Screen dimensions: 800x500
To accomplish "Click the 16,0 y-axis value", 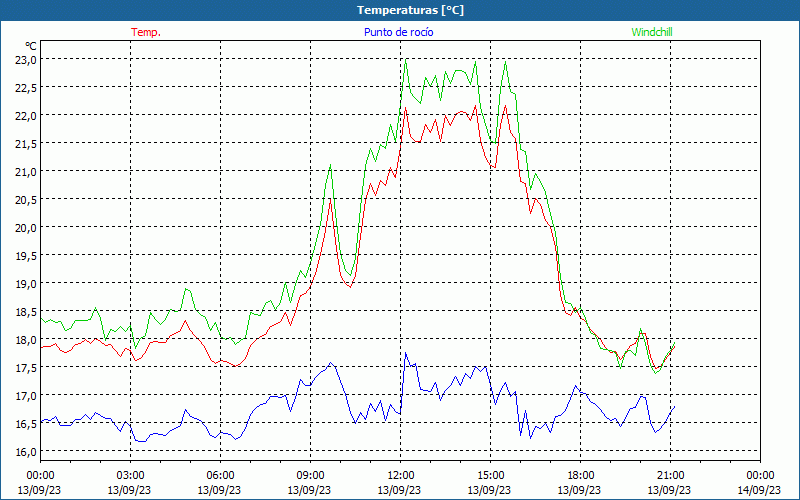I will (x=26, y=452).
